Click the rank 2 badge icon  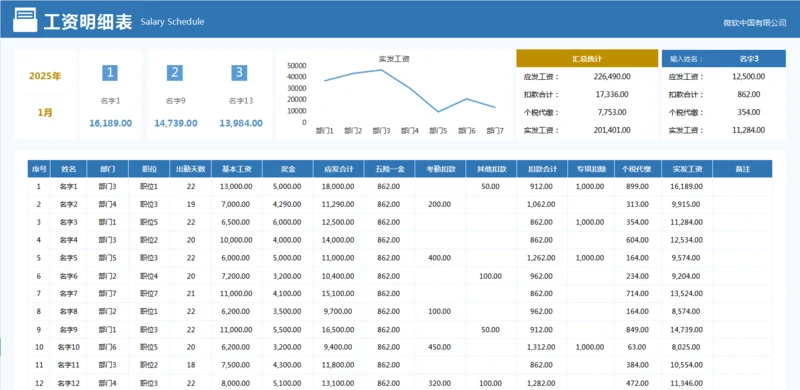(174, 73)
